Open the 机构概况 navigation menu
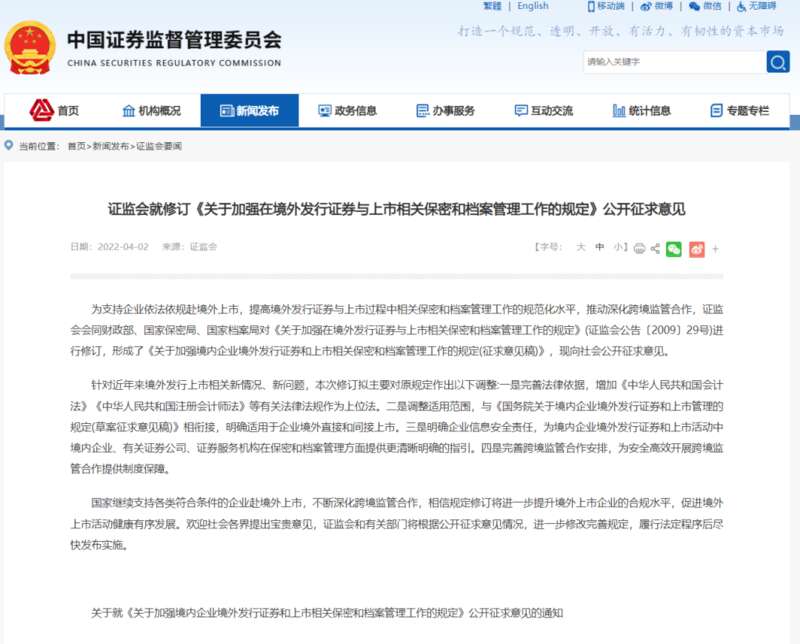The image size is (800, 644). pos(151,111)
